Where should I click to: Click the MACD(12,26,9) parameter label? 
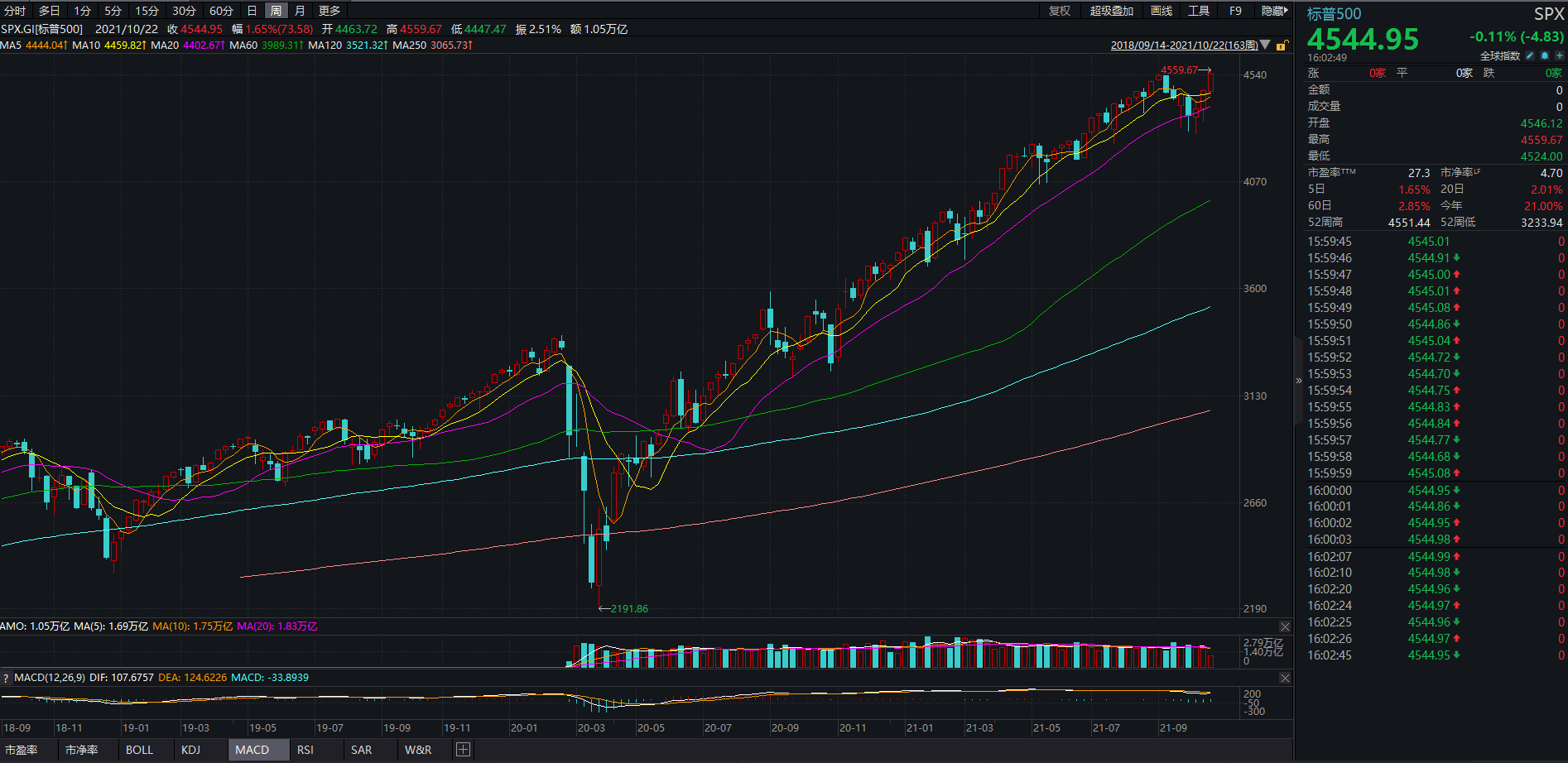pos(50,678)
